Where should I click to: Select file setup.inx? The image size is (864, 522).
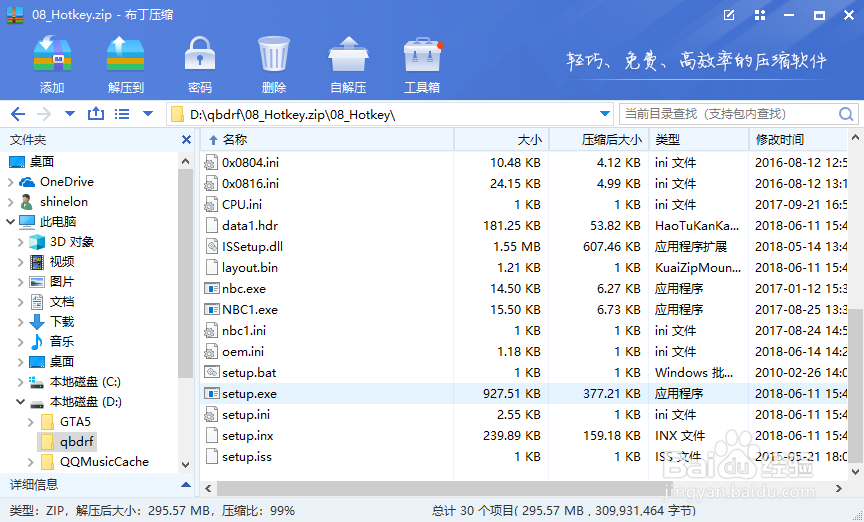coord(247,435)
